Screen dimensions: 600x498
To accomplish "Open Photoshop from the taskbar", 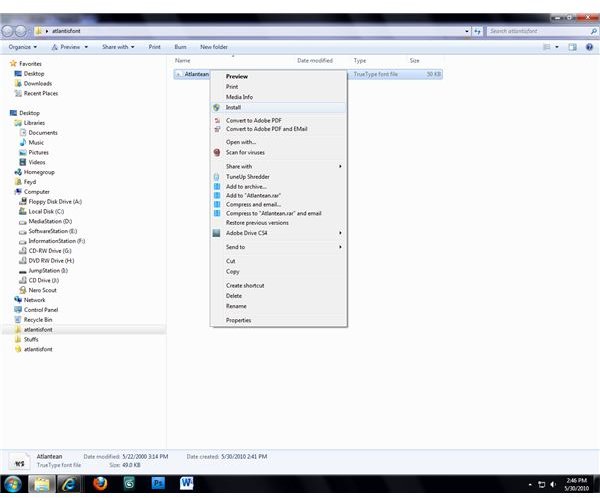I will [158, 484].
